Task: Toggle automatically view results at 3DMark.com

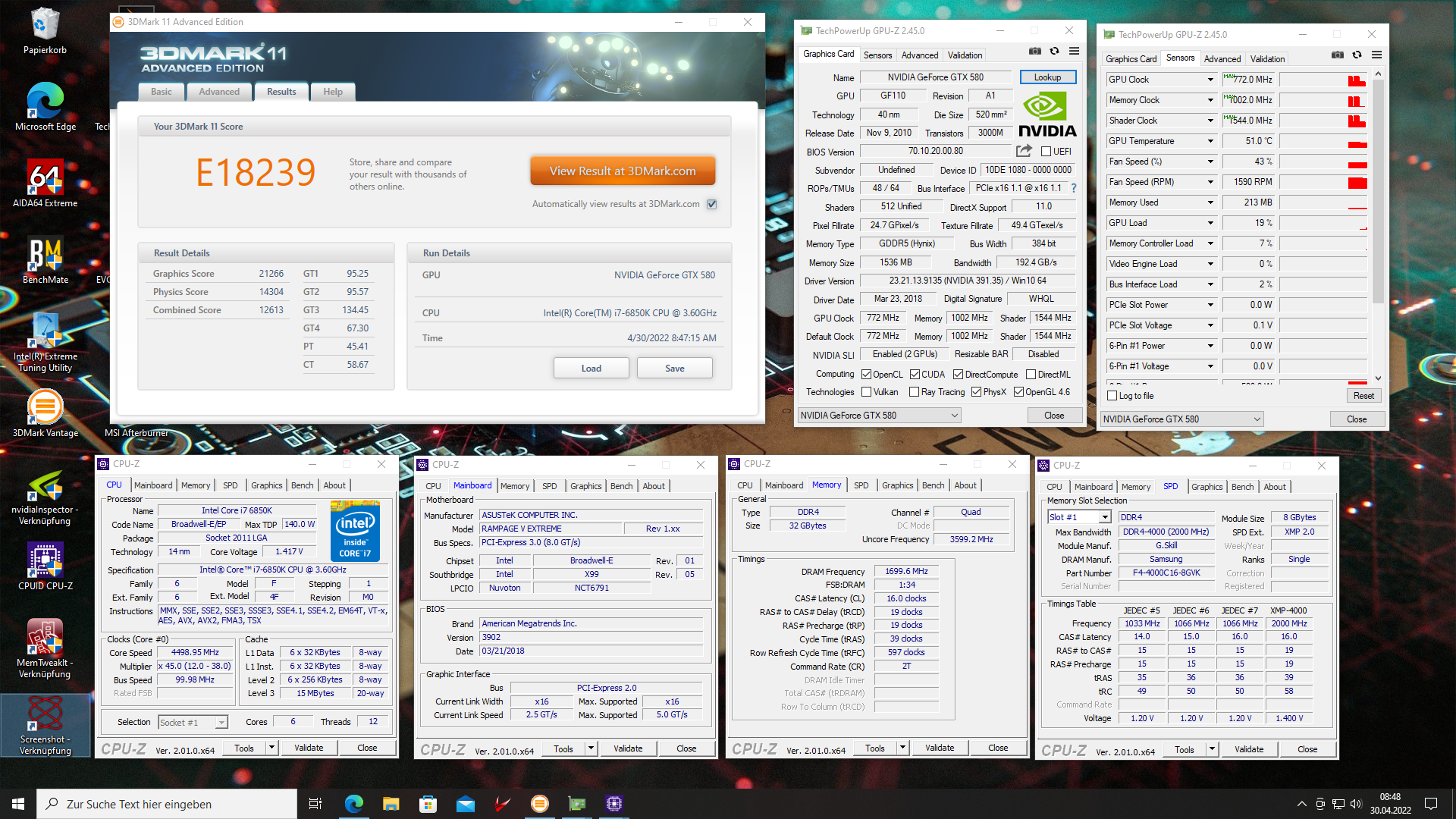Action: tap(711, 204)
